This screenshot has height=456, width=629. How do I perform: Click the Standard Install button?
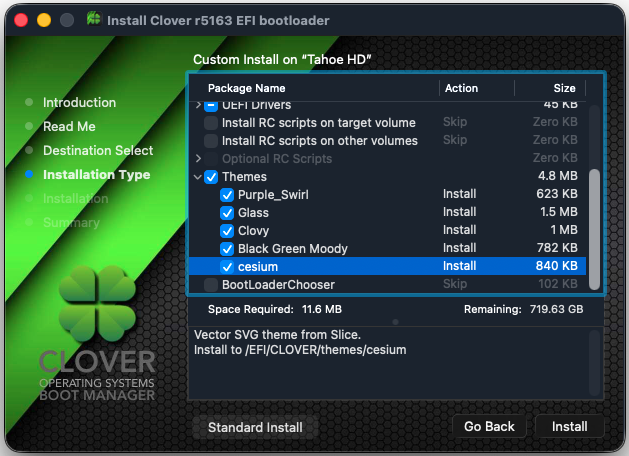(x=255, y=427)
